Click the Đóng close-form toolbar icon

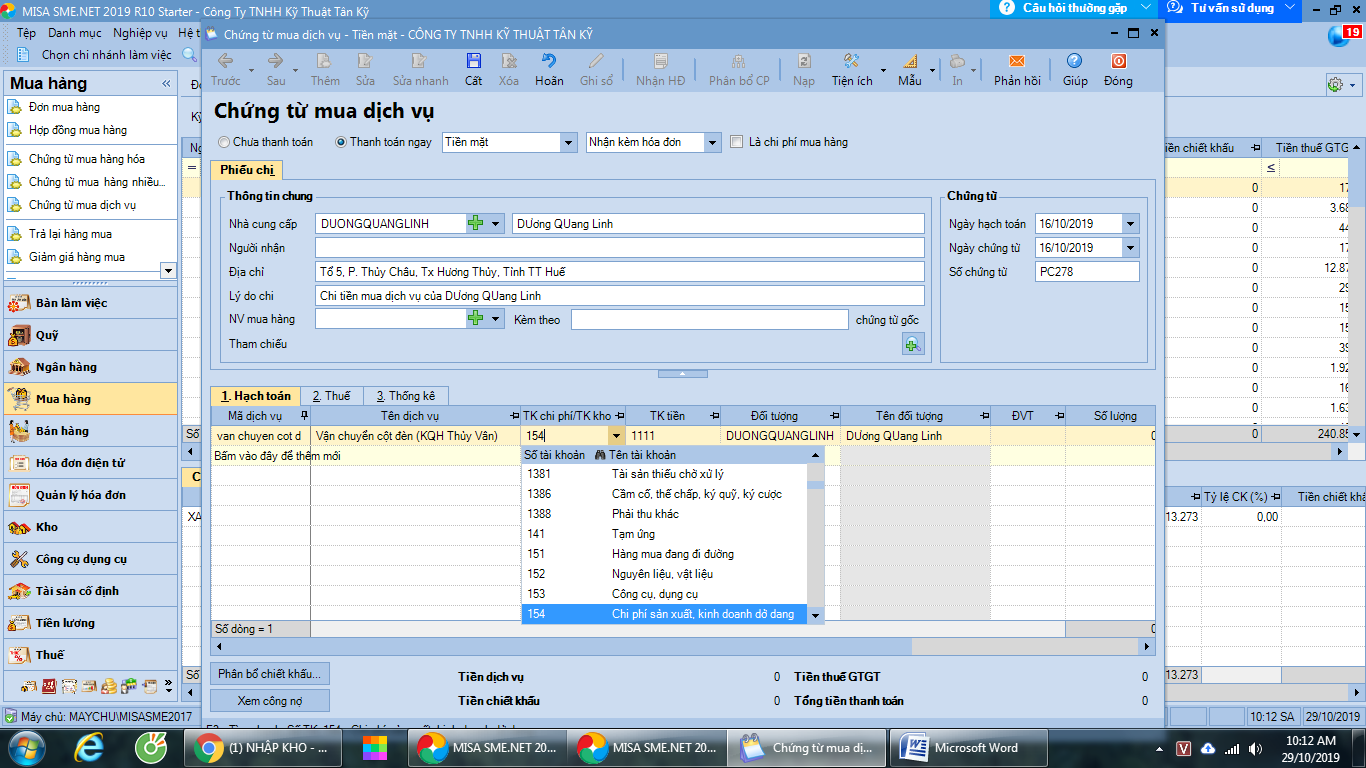pyautogui.click(x=1118, y=69)
